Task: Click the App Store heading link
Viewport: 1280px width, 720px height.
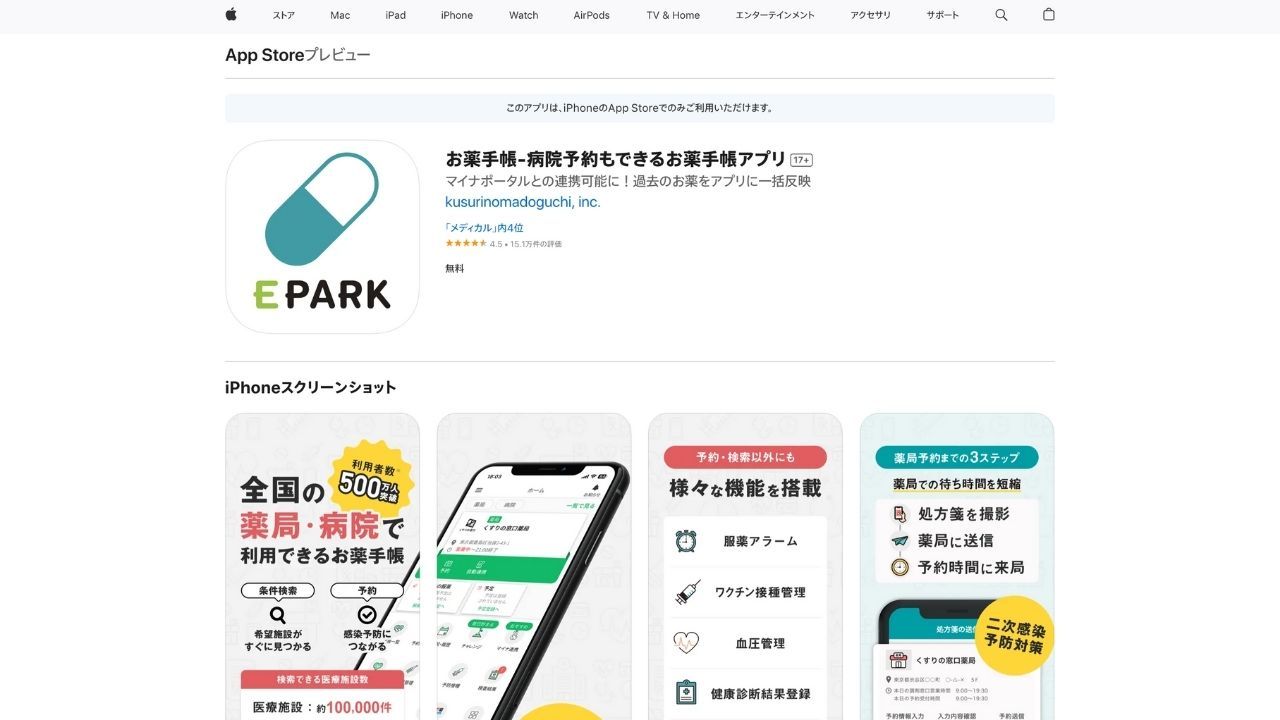Action: 264,55
